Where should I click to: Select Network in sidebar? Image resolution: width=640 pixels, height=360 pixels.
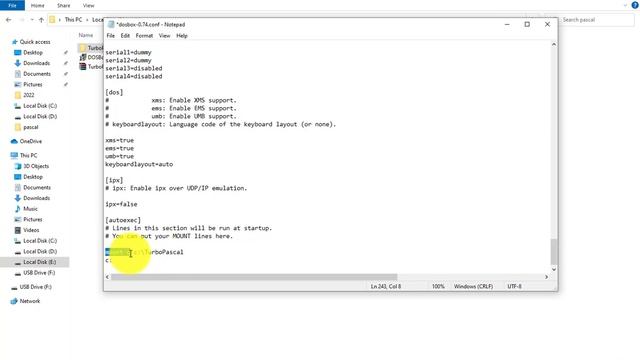point(30,301)
